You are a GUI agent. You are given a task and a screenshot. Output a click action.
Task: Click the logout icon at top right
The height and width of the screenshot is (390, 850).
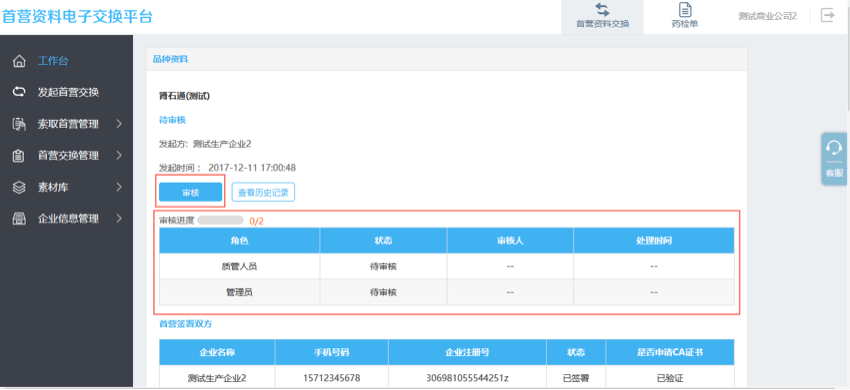pyautogui.click(x=827, y=15)
